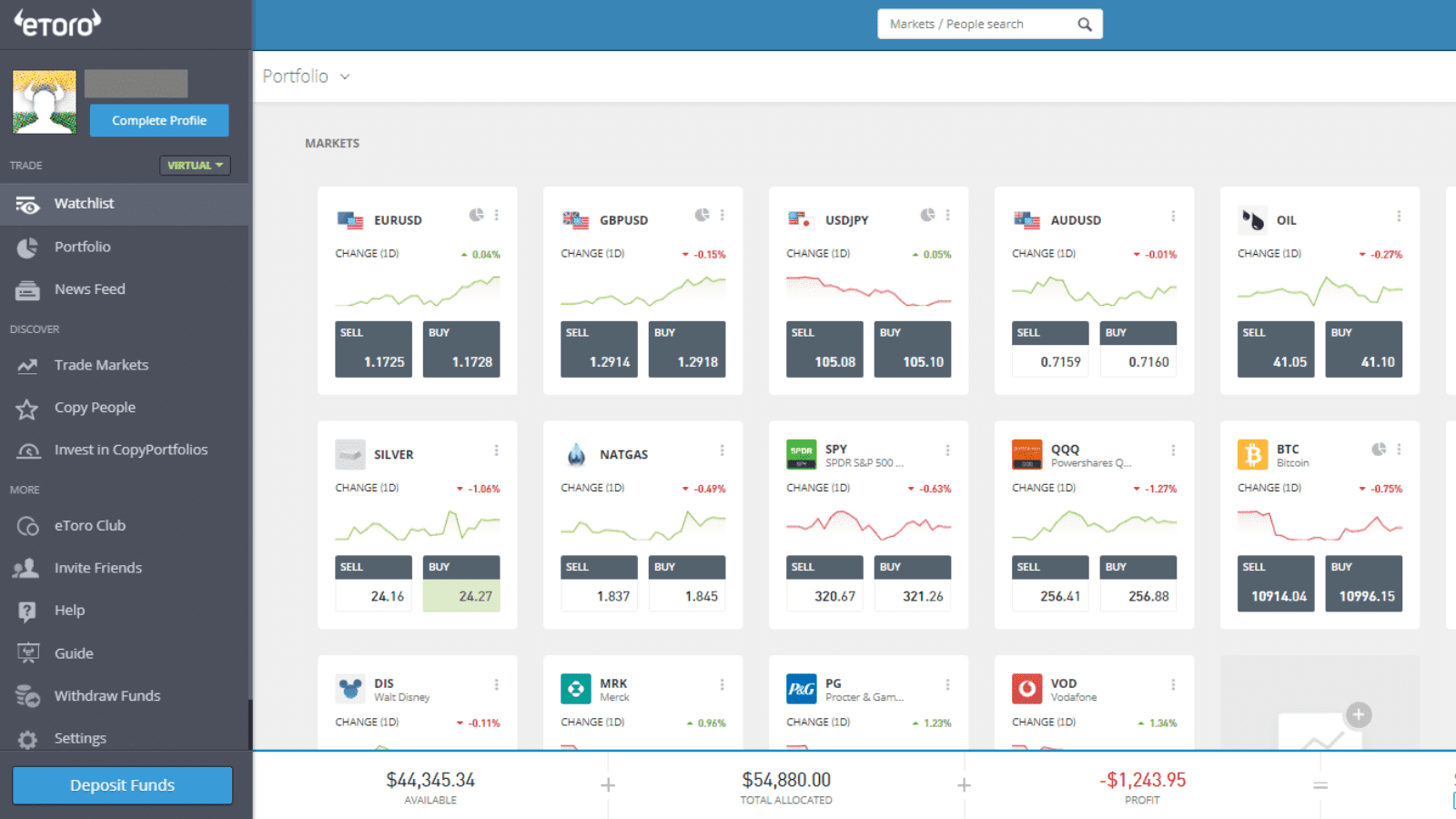Viewport: 1456px width, 819px height.
Task: Click the Merck logo icon
Action: (576, 689)
